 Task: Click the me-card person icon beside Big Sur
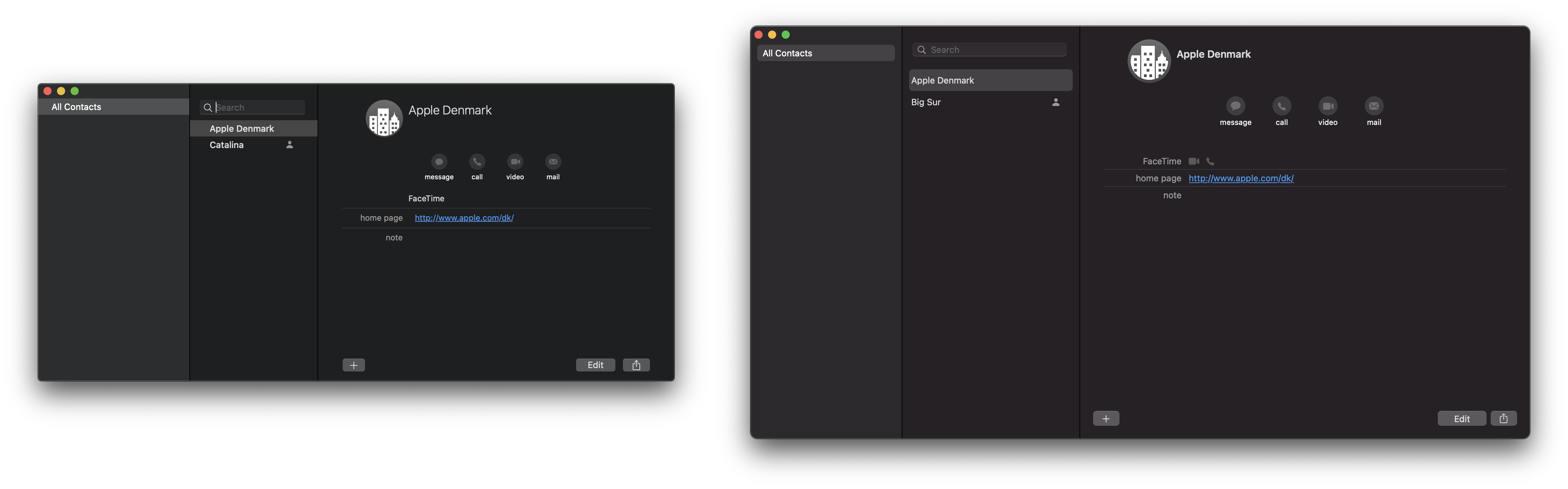tap(1056, 102)
